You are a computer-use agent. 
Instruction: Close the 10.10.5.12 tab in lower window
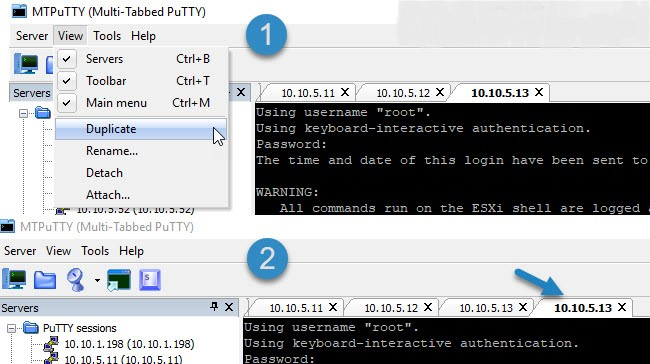pyautogui.click(x=428, y=307)
